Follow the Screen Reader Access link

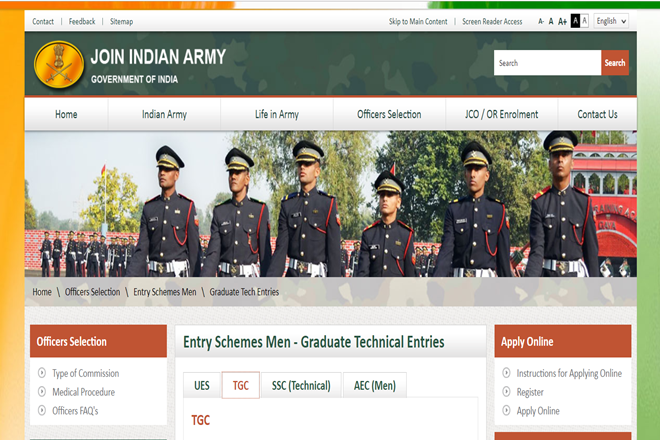click(492, 21)
